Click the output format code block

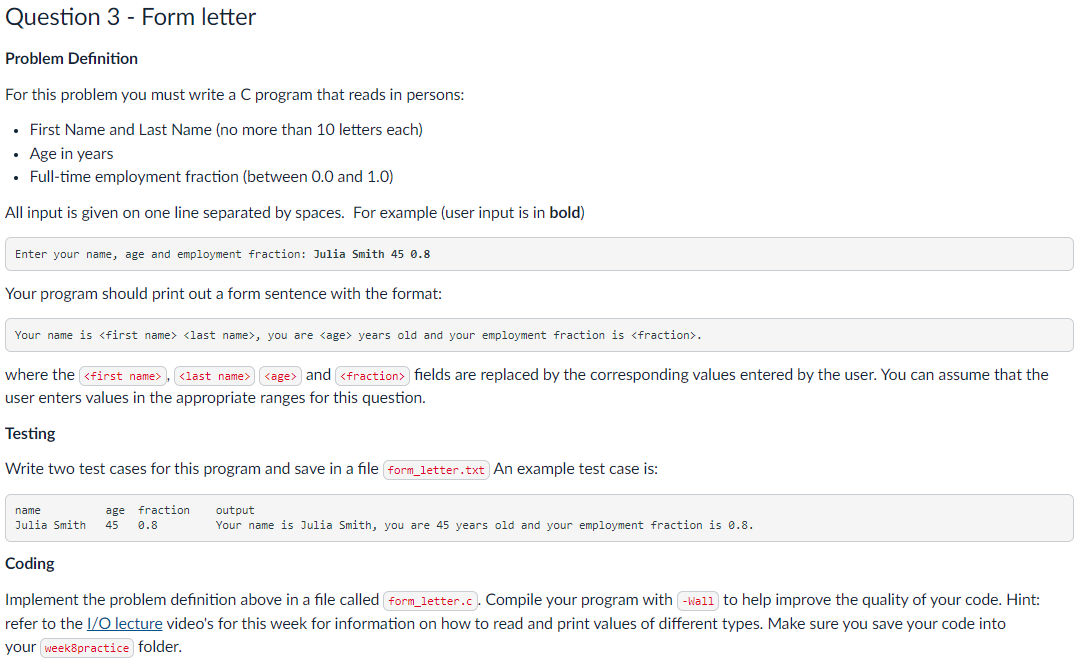[x=539, y=335]
